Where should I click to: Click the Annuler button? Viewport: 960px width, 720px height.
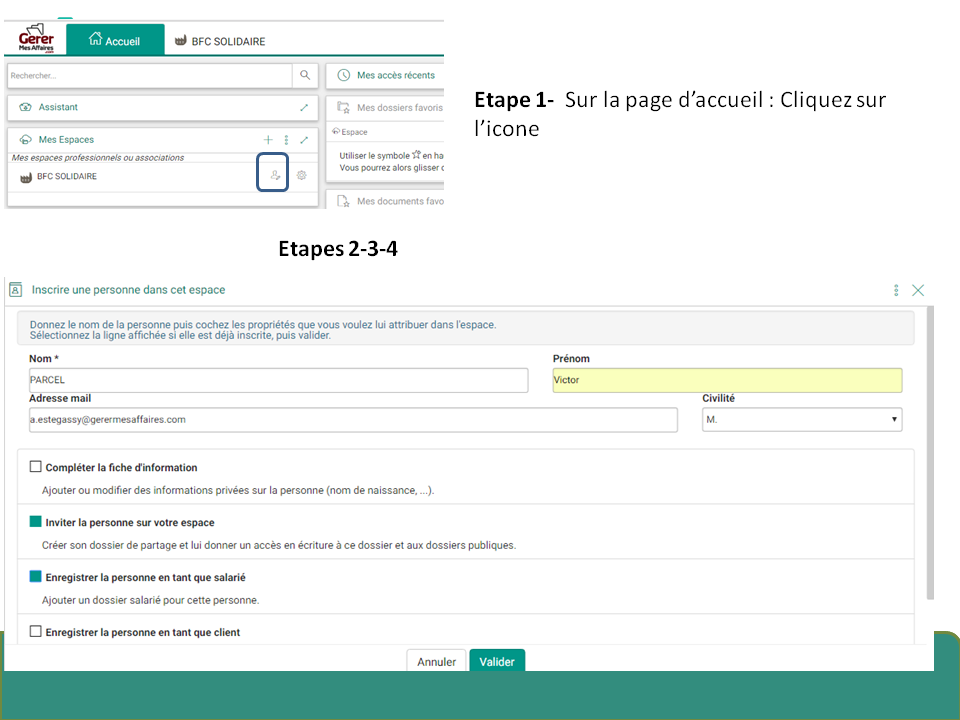click(437, 661)
